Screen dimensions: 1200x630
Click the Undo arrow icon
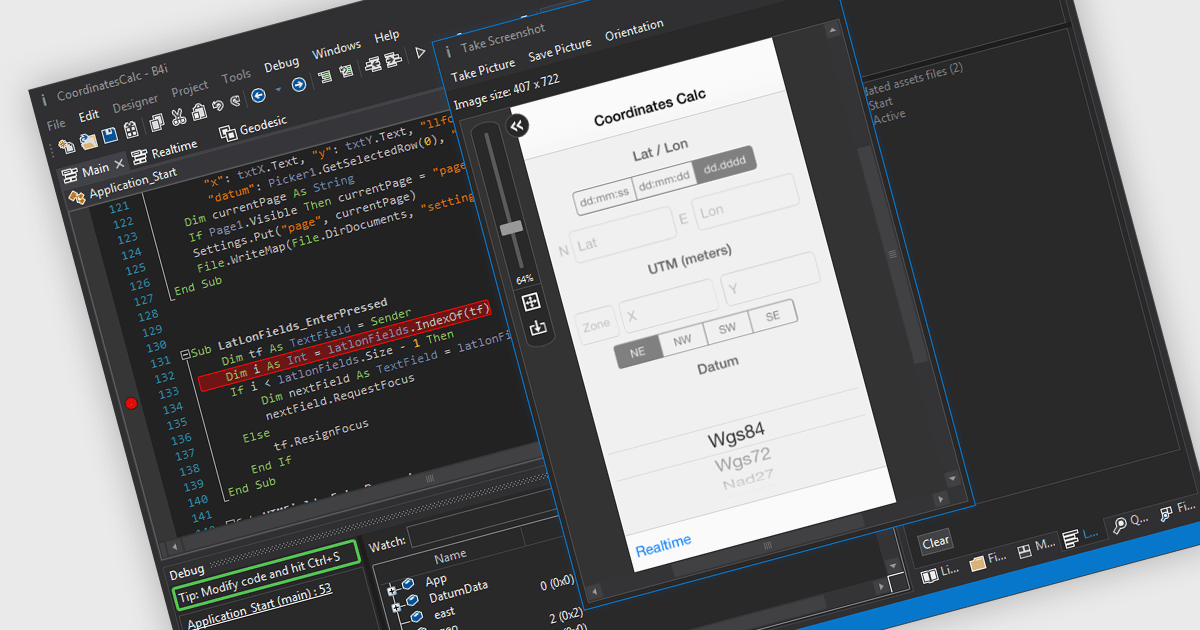(x=217, y=105)
